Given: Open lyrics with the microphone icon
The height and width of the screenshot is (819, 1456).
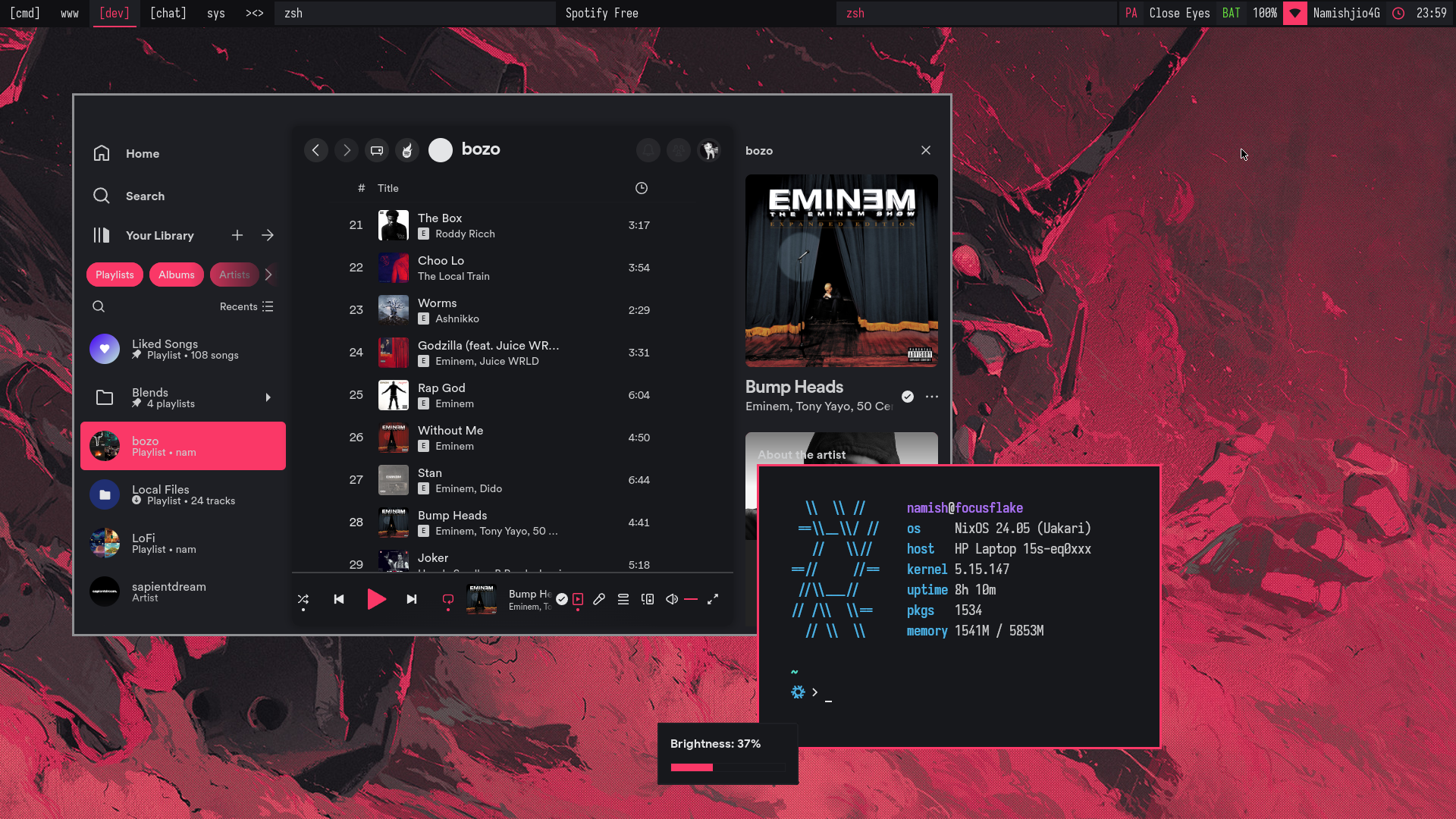Looking at the screenshot, I should coord(599,599).
